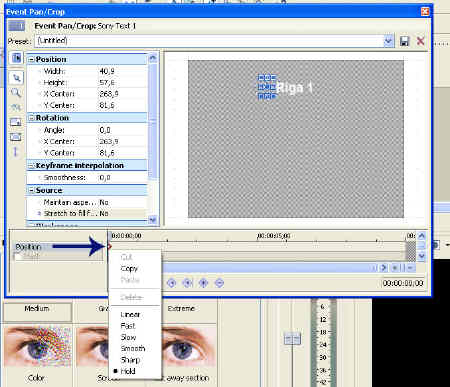Choose Copy from the context menu
450x387 pixels.
129,269
